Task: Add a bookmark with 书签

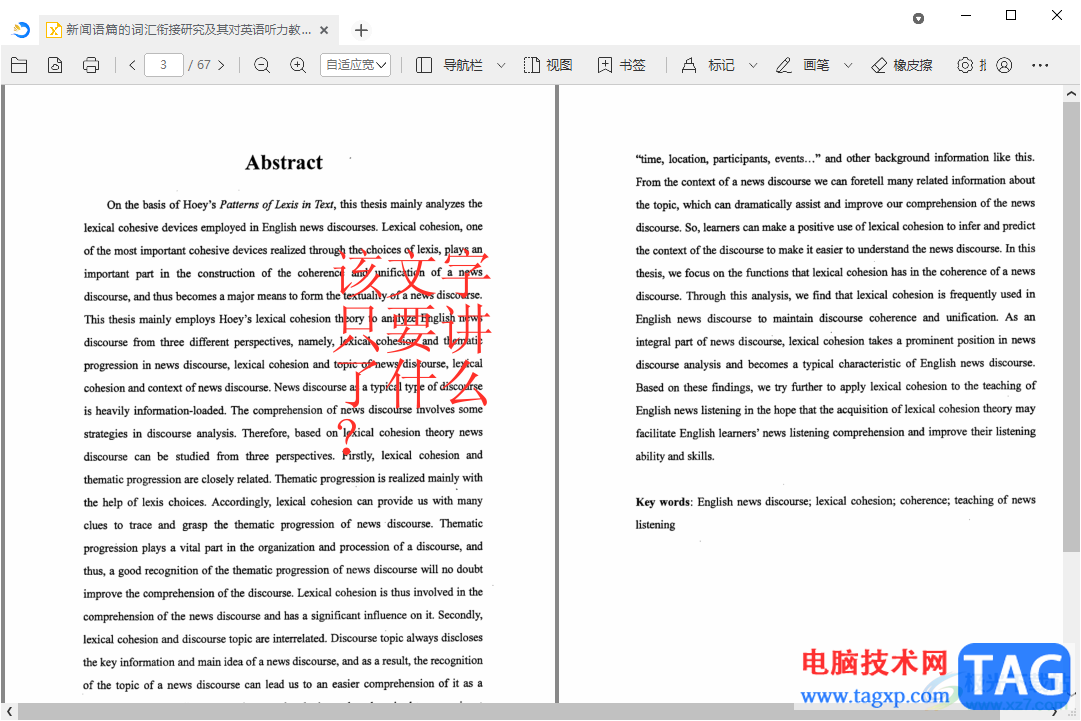Action: click(x=621, y=65)
